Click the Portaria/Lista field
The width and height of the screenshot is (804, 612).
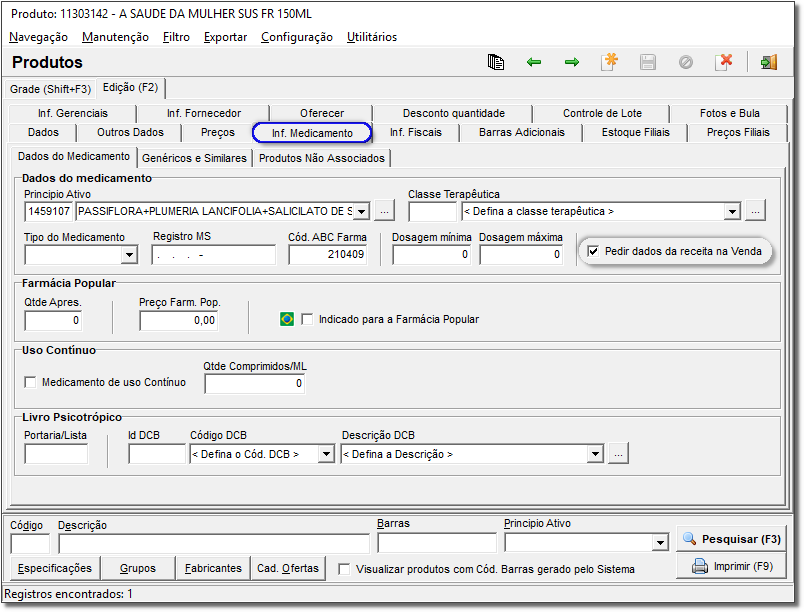pos(56,454)
